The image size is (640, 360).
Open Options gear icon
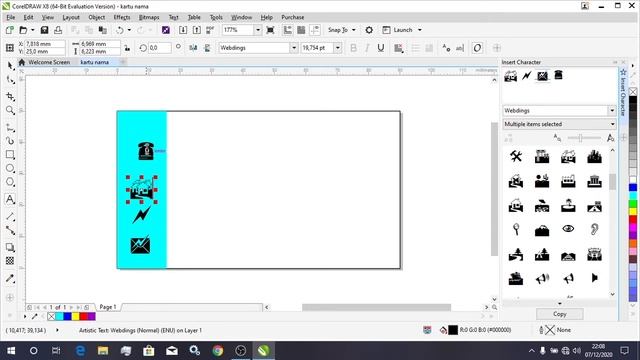click(369, 30)
